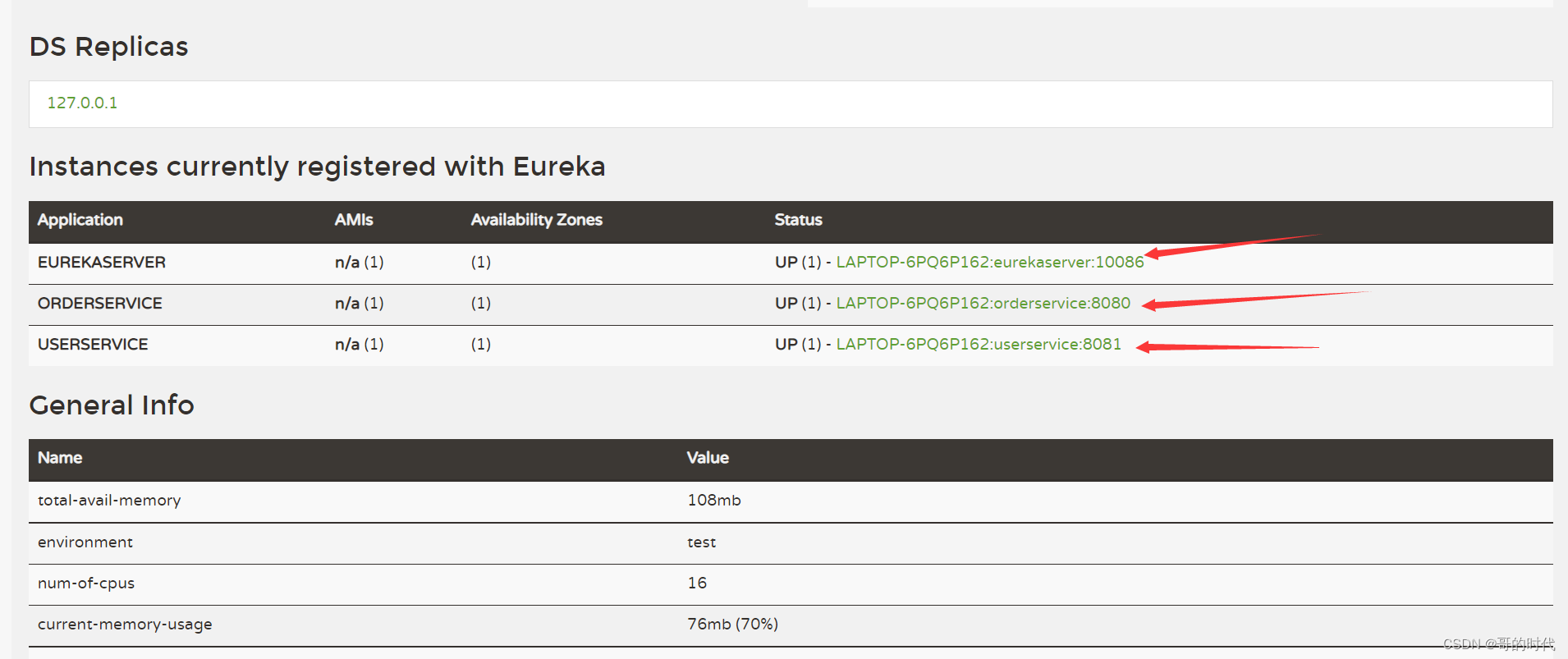Open the orderservice:8080 instance link
1568x659 pixels.
[983, 304]
